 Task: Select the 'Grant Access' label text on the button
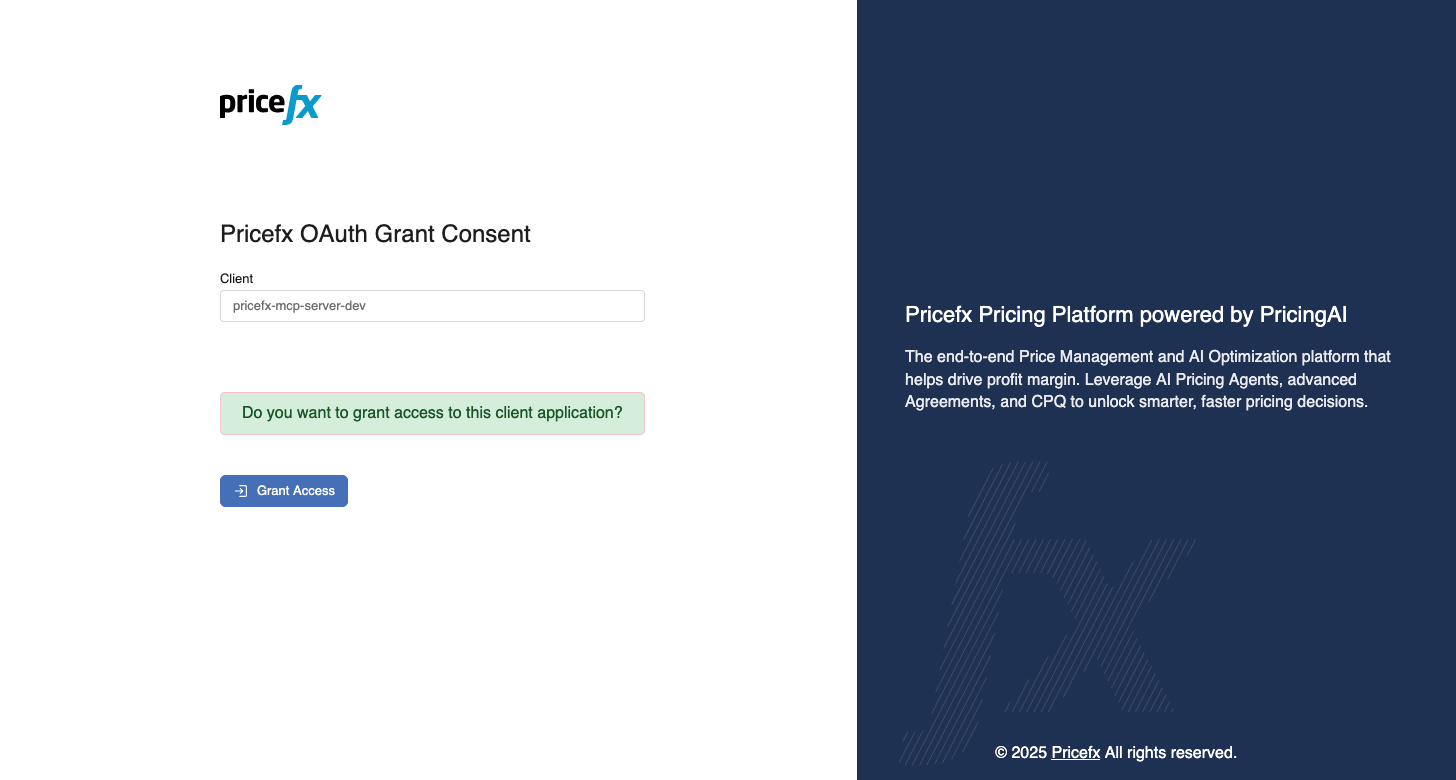296,491
